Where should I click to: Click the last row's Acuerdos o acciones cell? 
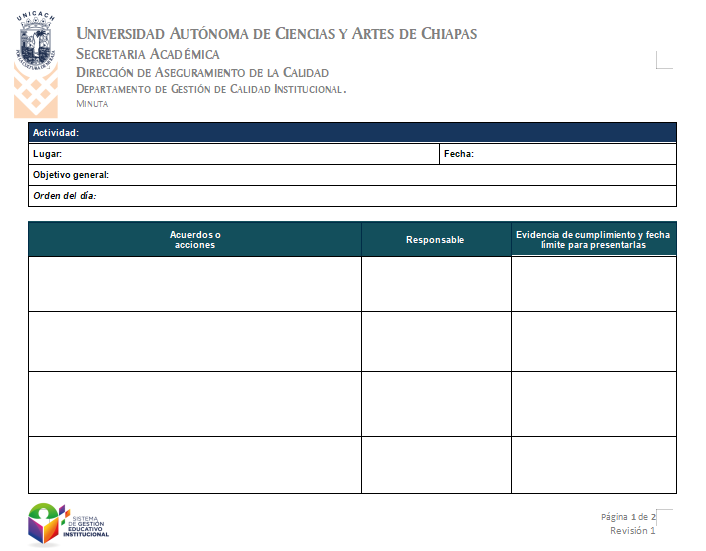[x=195, y=465]
